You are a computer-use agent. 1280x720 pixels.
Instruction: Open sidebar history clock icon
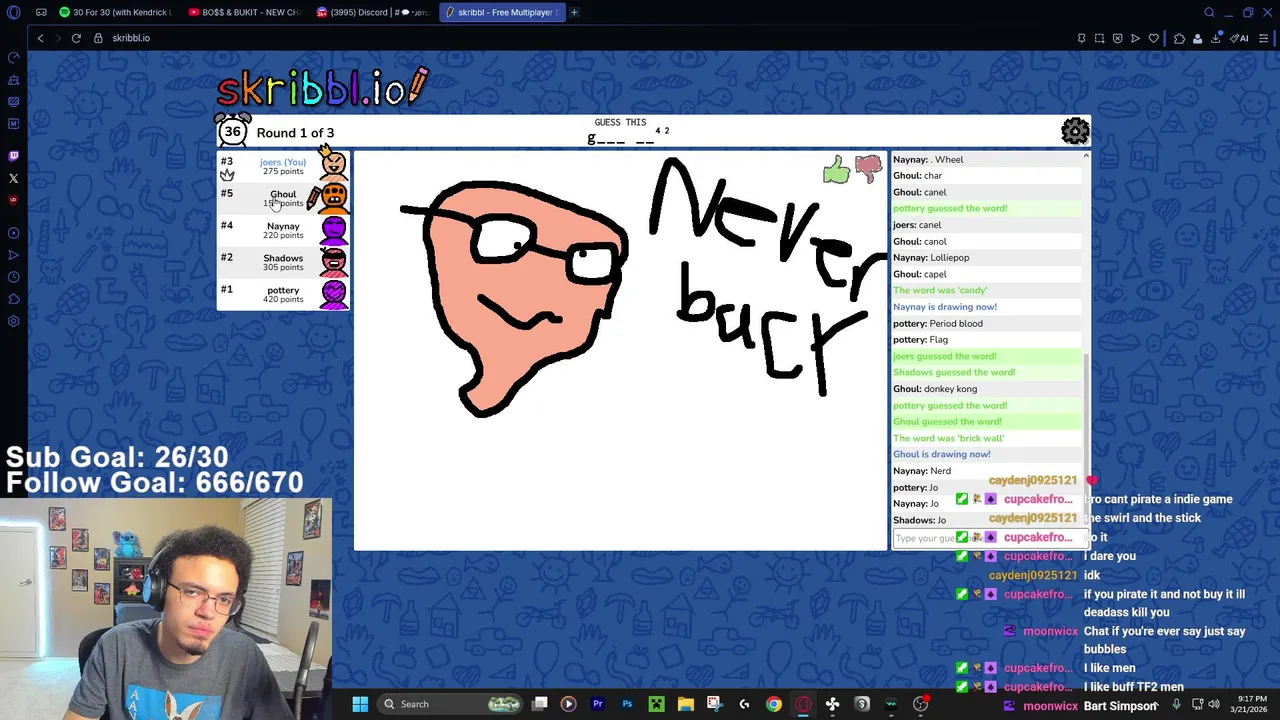(14, 277)
